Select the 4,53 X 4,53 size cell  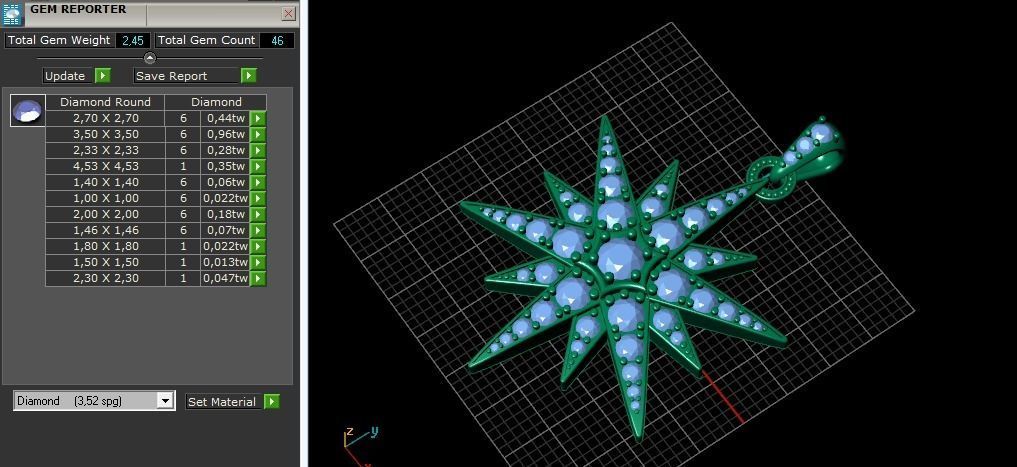coord(105,167)
